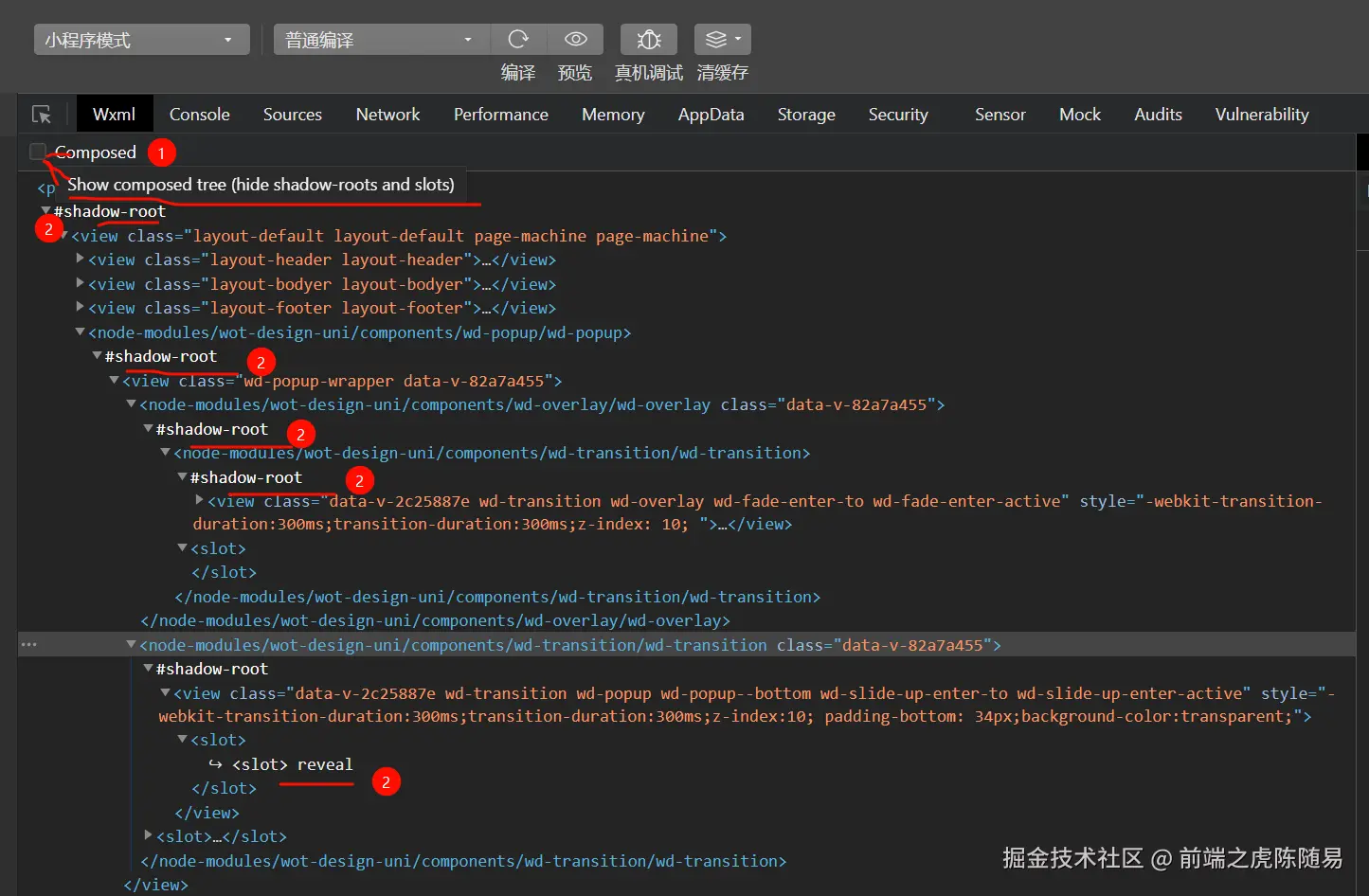The height and width of the screenshot is (896, 1369).
Task: Open the Sources tab
Action: pos(293,115)
